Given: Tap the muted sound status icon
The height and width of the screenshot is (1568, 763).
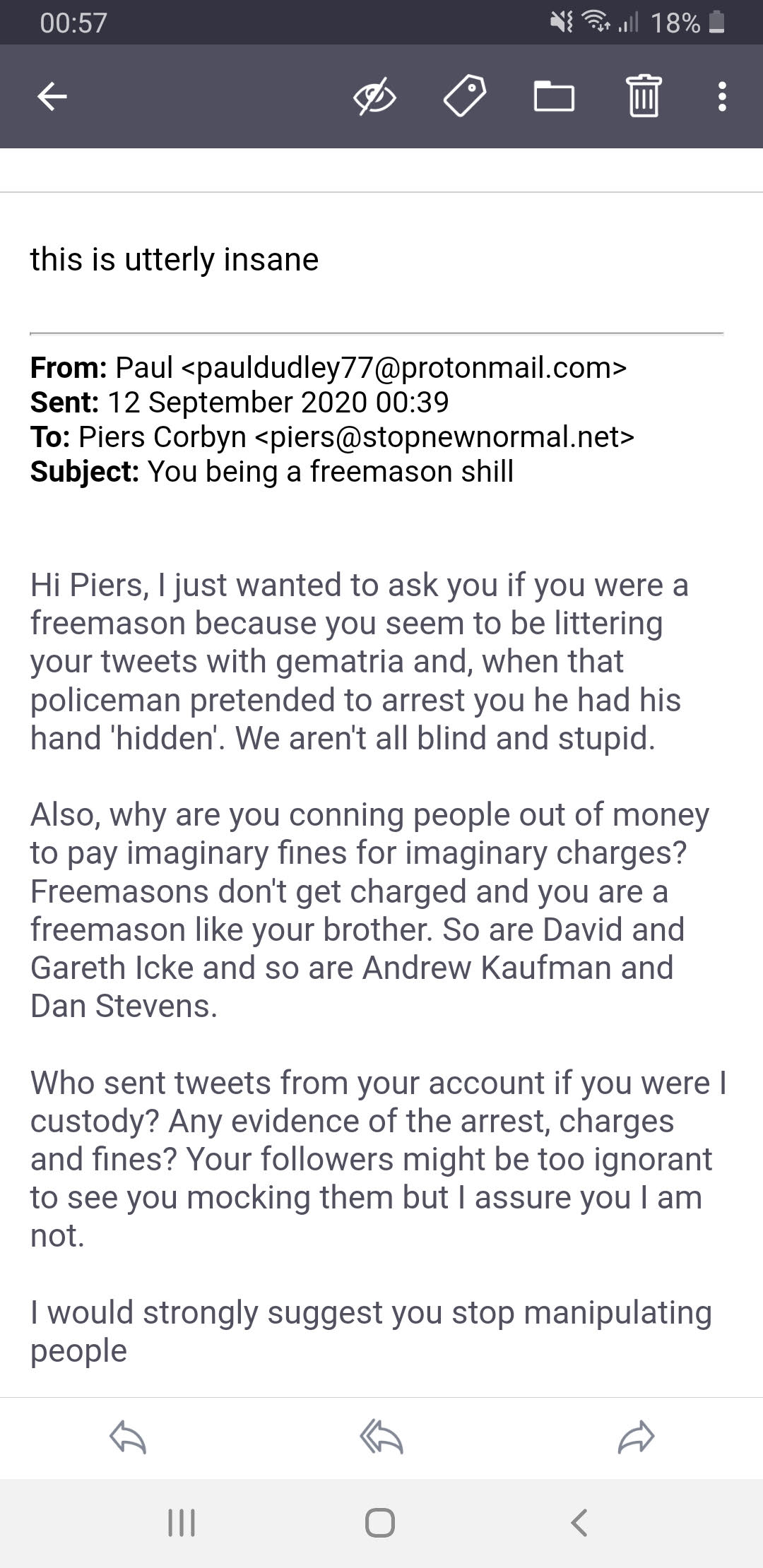Looking at the screenshot, I should tap(562, 23).
